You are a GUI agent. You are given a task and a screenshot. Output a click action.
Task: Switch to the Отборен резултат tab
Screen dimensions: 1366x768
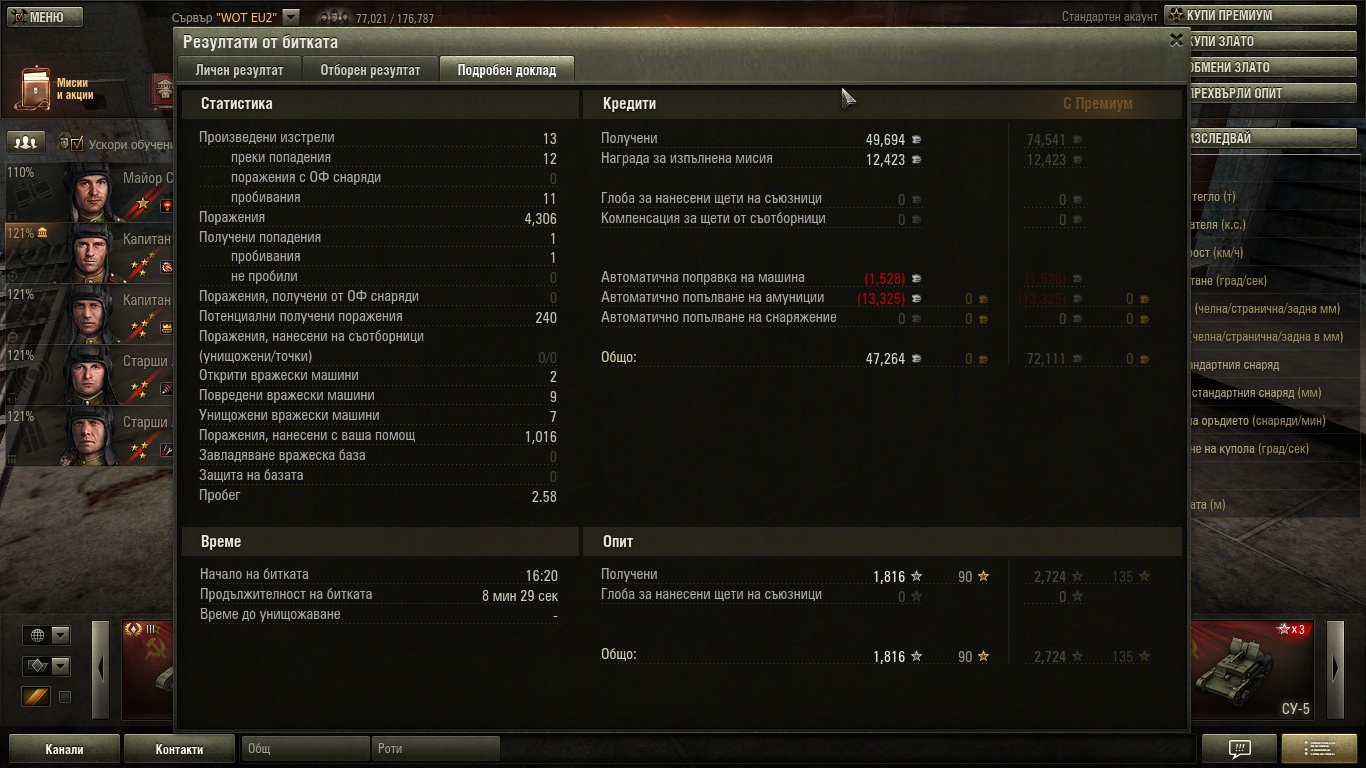click(x=370, y=70)
